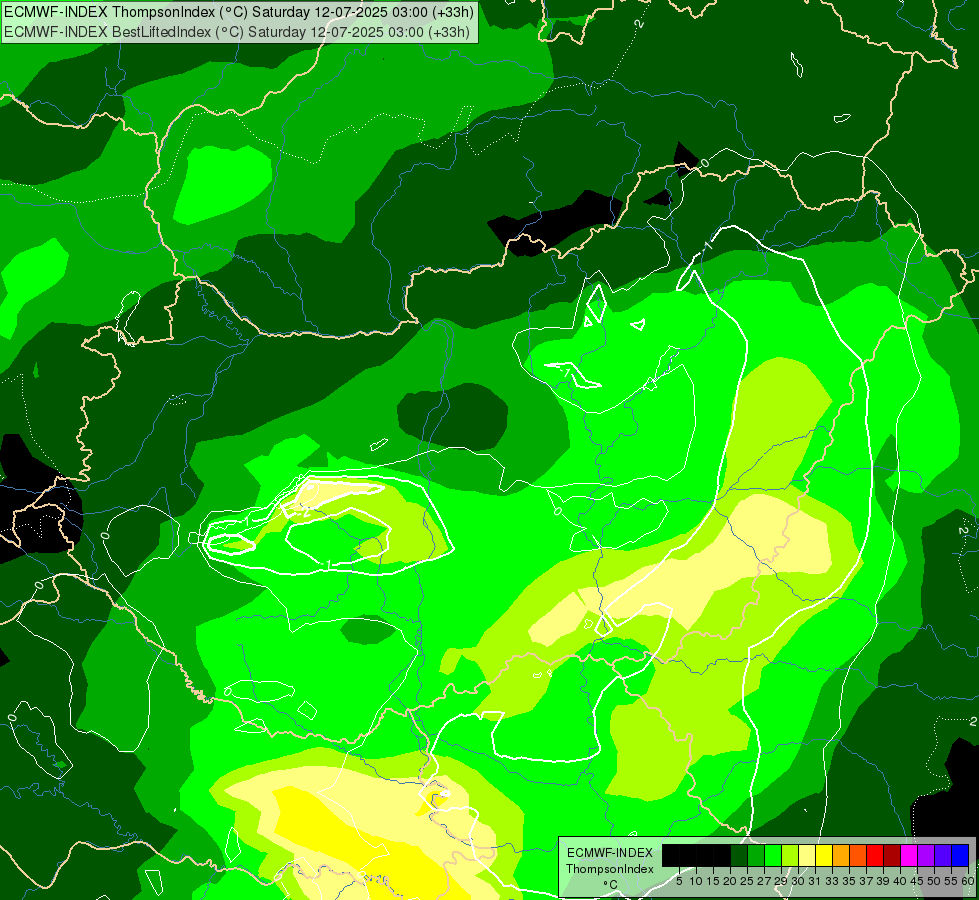Screen dimensions: 979x900
Task: Click legend scale value "60"
Action: point(968,882)
